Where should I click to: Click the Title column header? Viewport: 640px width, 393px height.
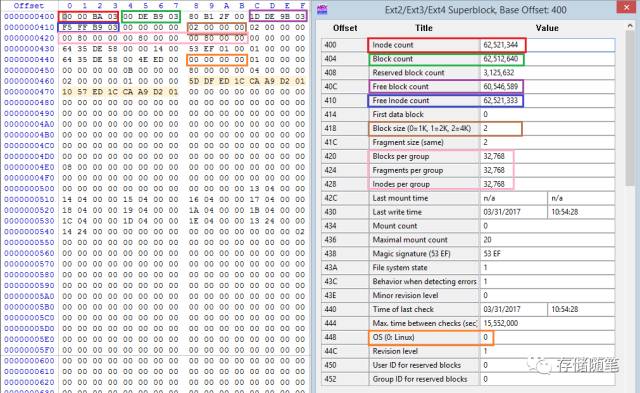(424, 28)
